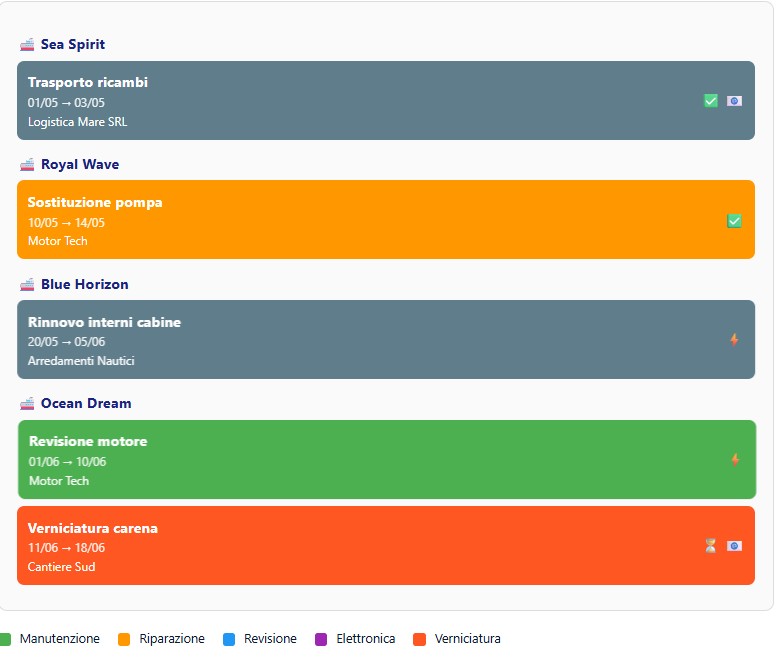Viewport: 777px width, 668px height.
Task: Select the Ocean Dream ship heading
Action: click(x=86, y=404)
